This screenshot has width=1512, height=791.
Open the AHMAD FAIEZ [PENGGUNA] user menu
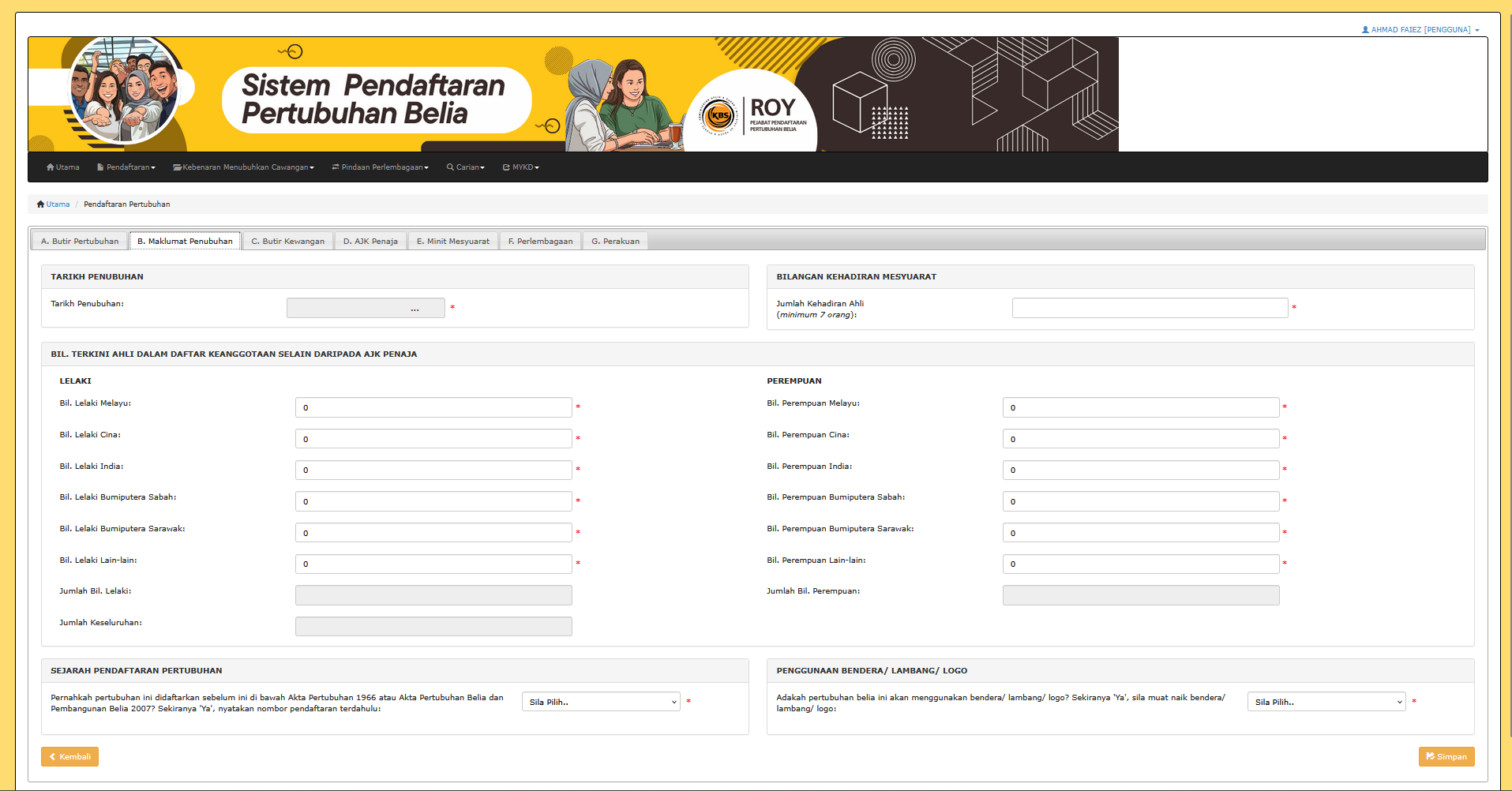coord(1420,30)
